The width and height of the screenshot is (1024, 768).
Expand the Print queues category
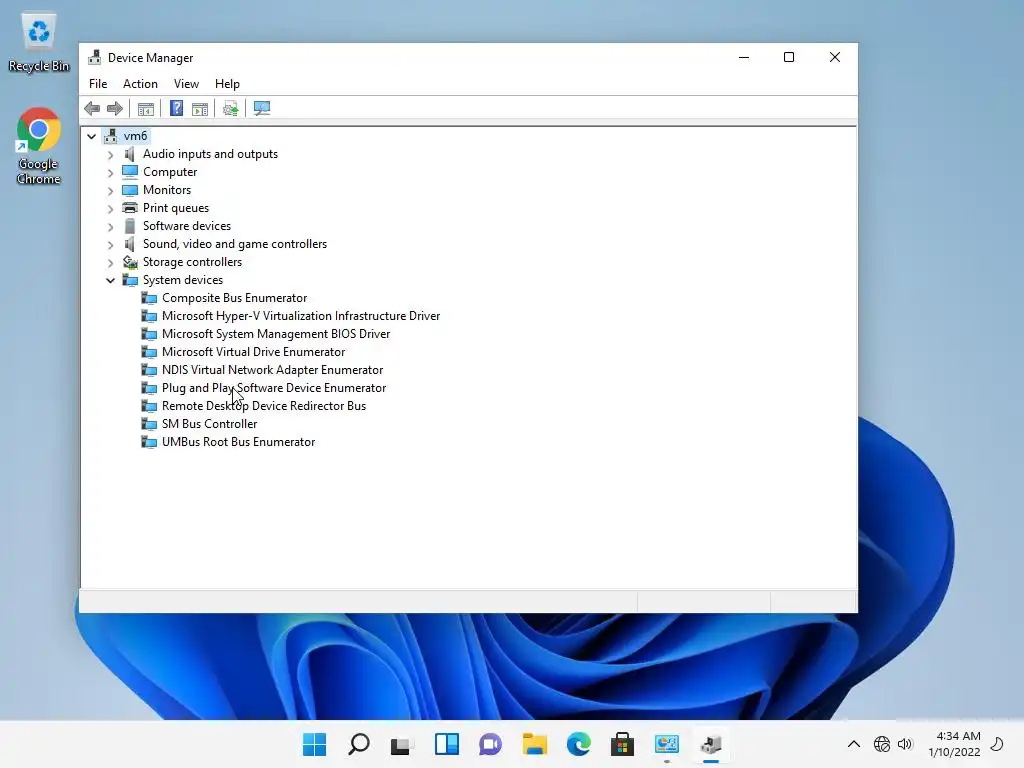(110, 208)
